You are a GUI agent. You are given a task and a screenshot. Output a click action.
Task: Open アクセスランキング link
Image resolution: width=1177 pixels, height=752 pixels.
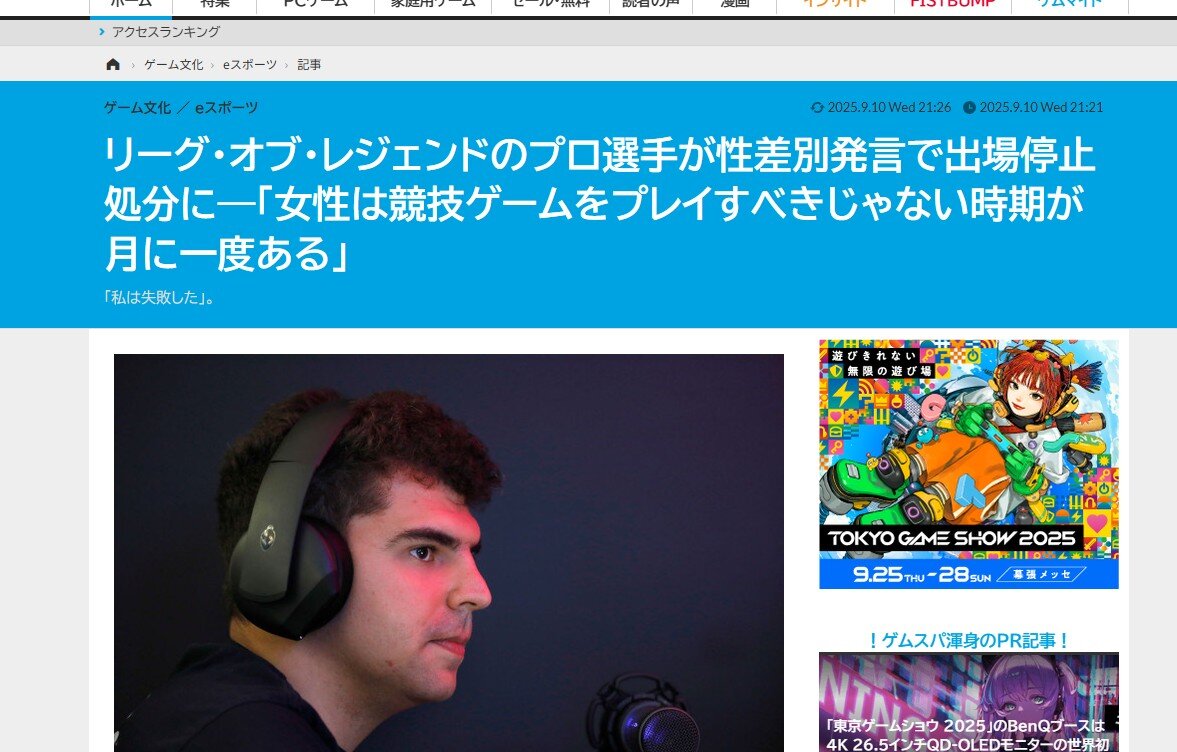click(166, 32)
